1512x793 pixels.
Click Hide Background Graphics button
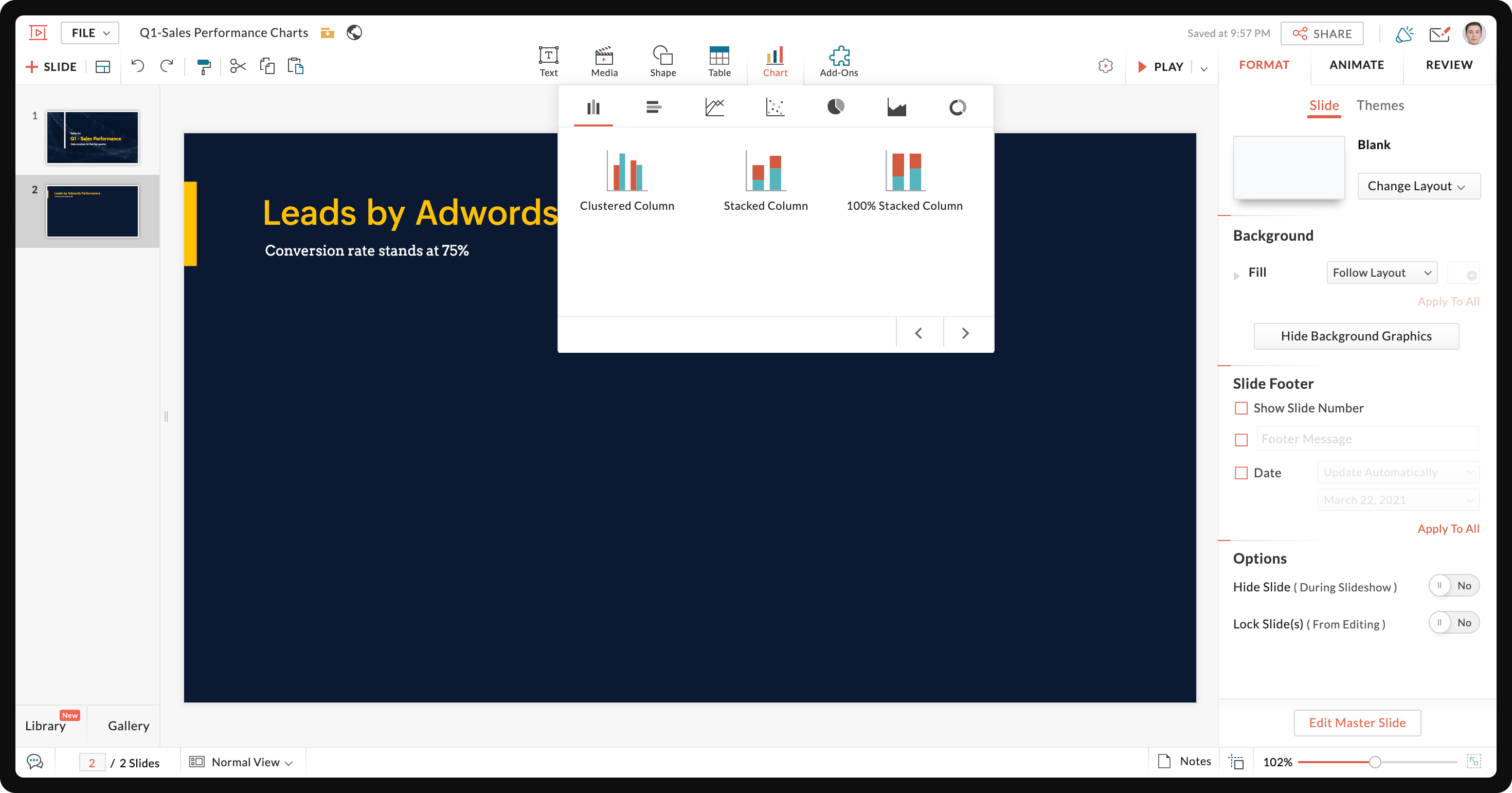click(1356, 336)
